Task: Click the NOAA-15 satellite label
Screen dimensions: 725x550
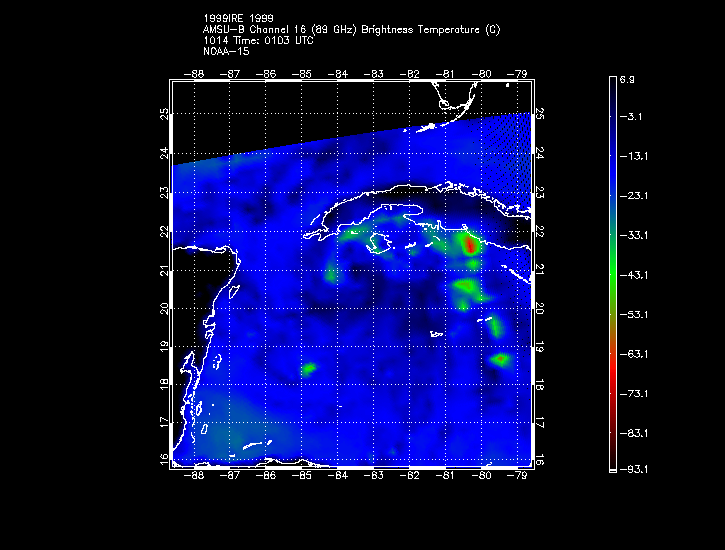Action: [226, 51]
